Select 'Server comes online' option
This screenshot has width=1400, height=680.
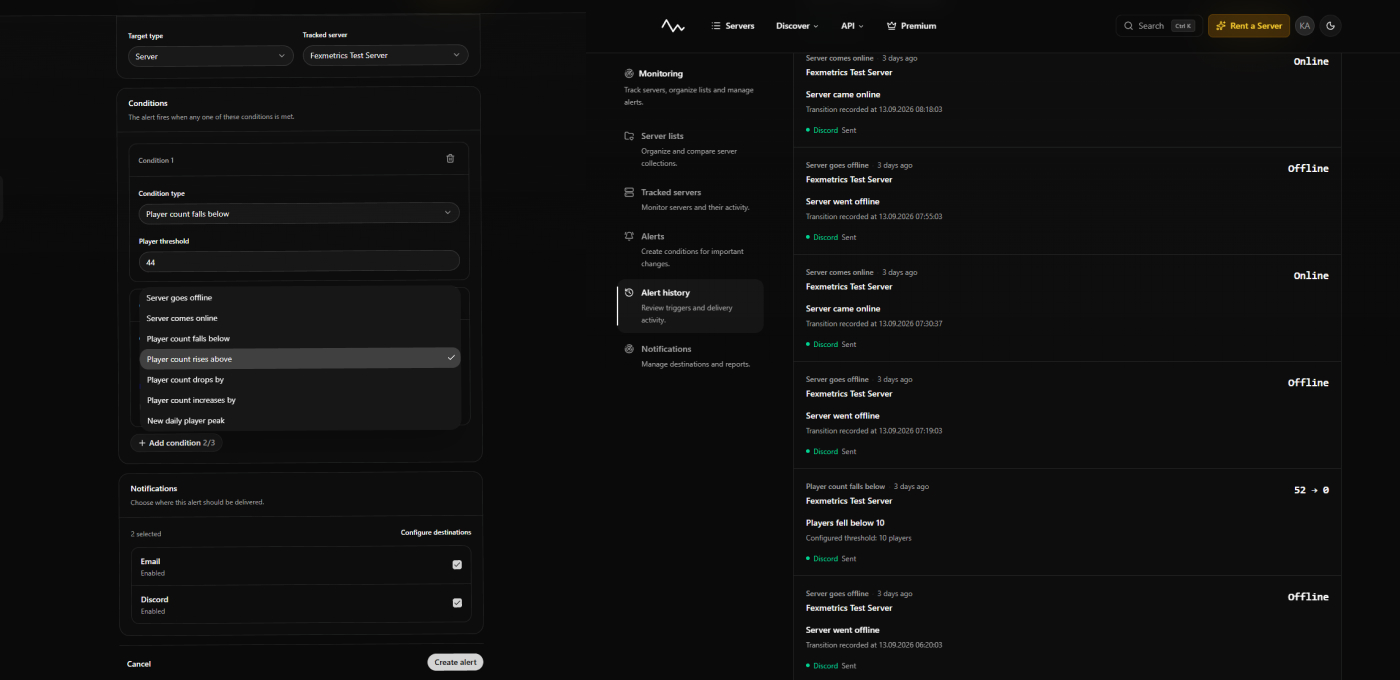point(300,318)
